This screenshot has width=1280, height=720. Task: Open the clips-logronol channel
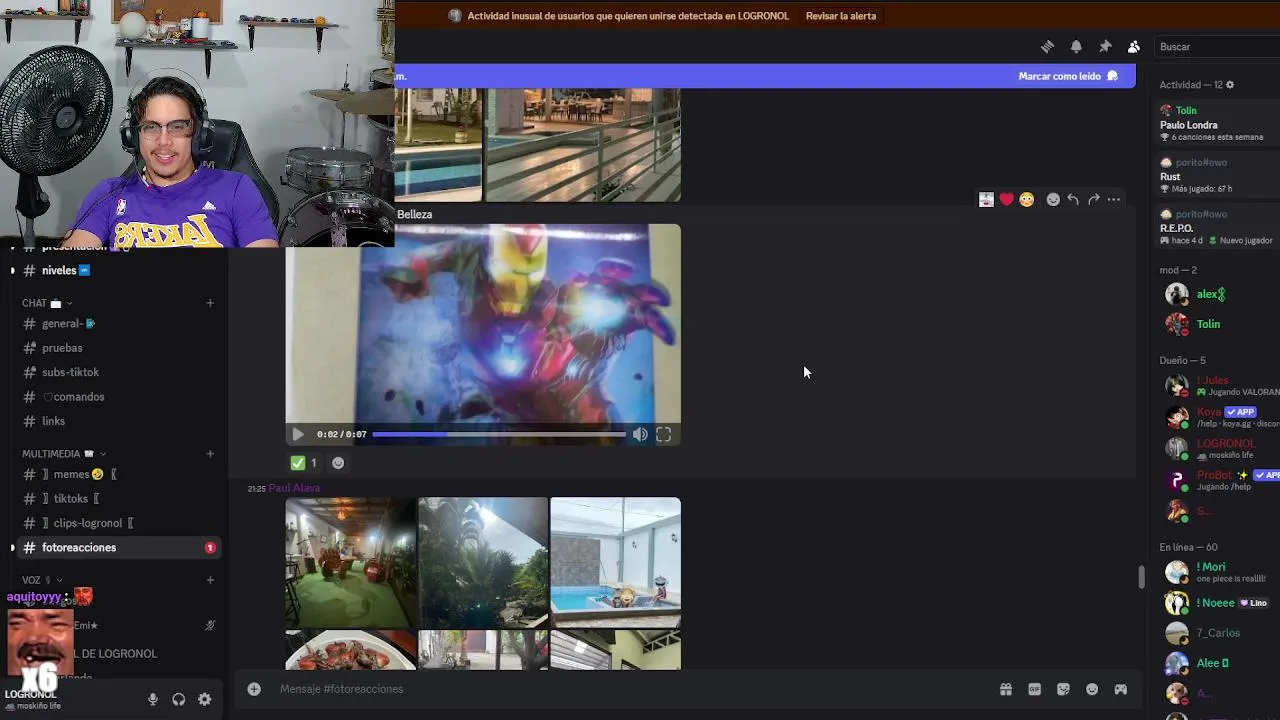(118, 523)
